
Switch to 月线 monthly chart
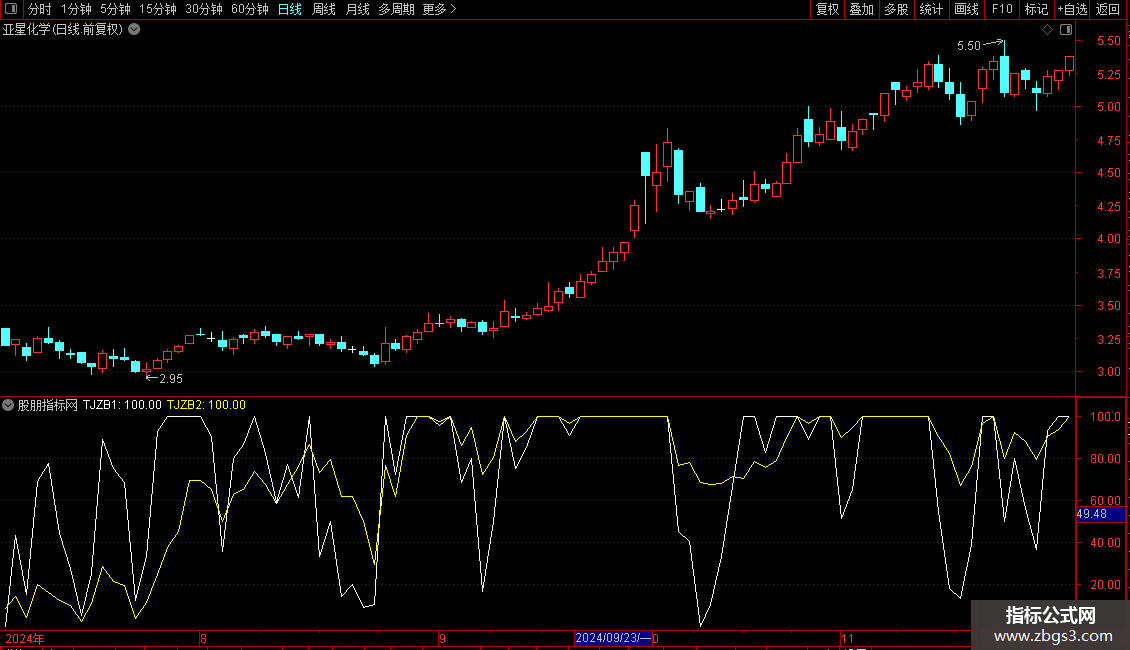coord(357,9)
